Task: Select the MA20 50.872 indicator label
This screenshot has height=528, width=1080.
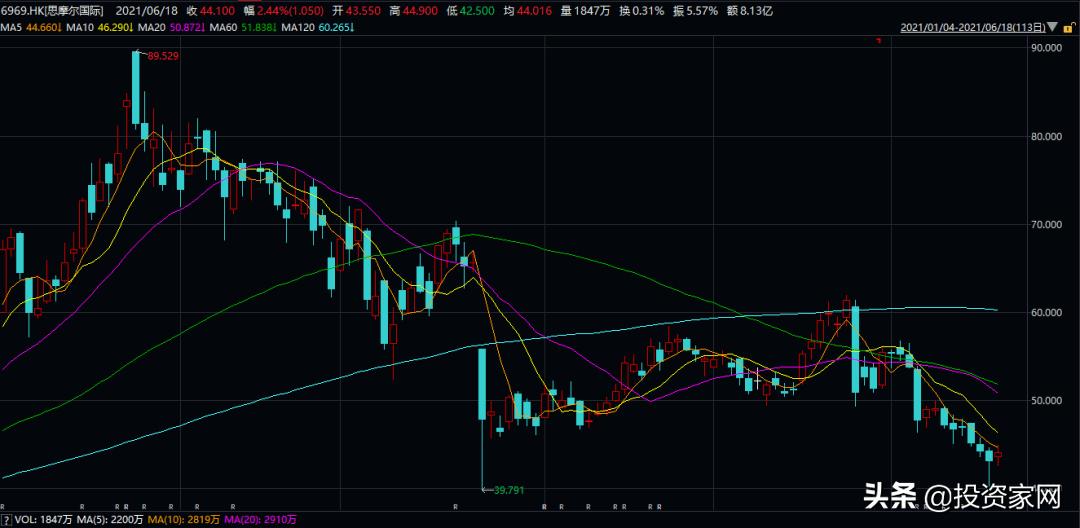Action: tap(170, 28)
